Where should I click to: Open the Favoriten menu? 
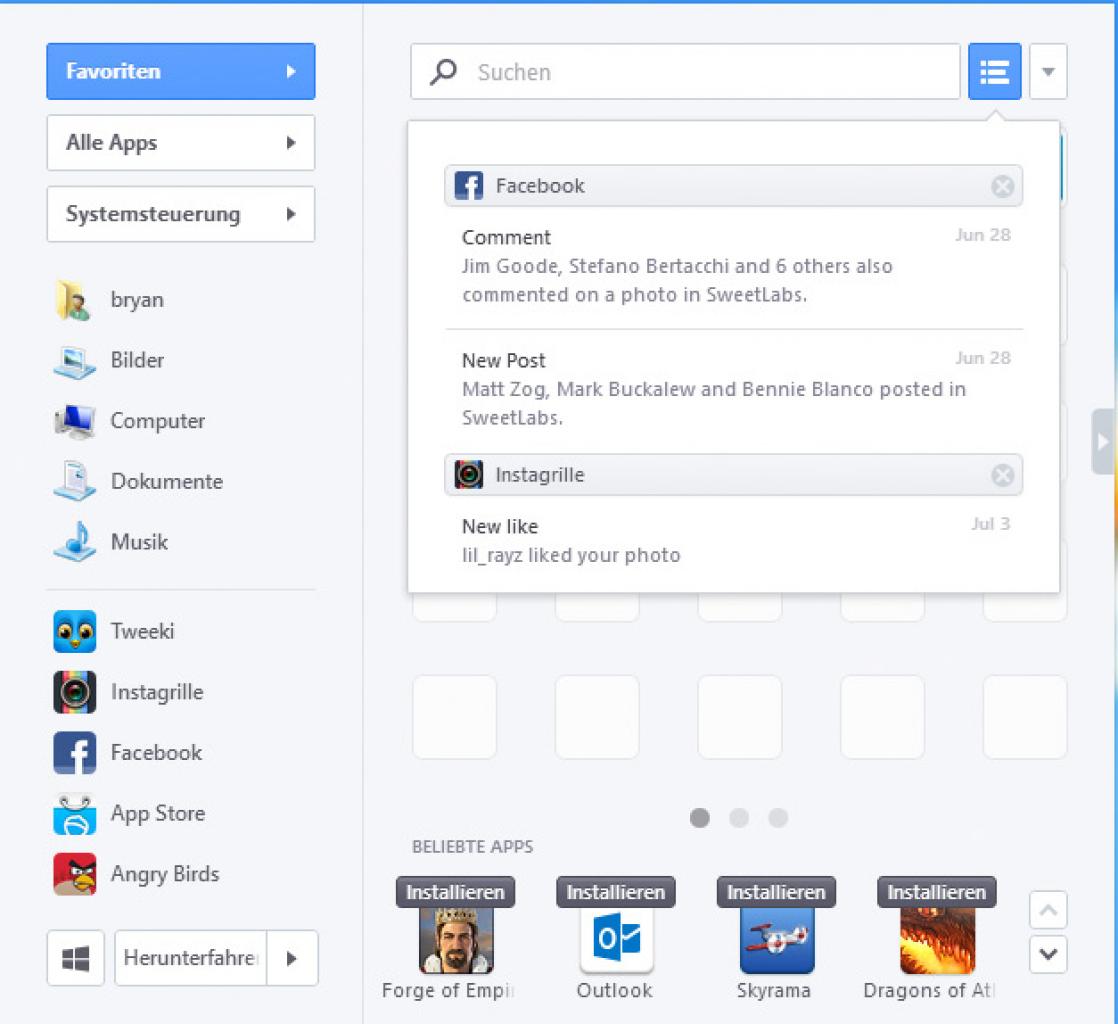(181, 71)
